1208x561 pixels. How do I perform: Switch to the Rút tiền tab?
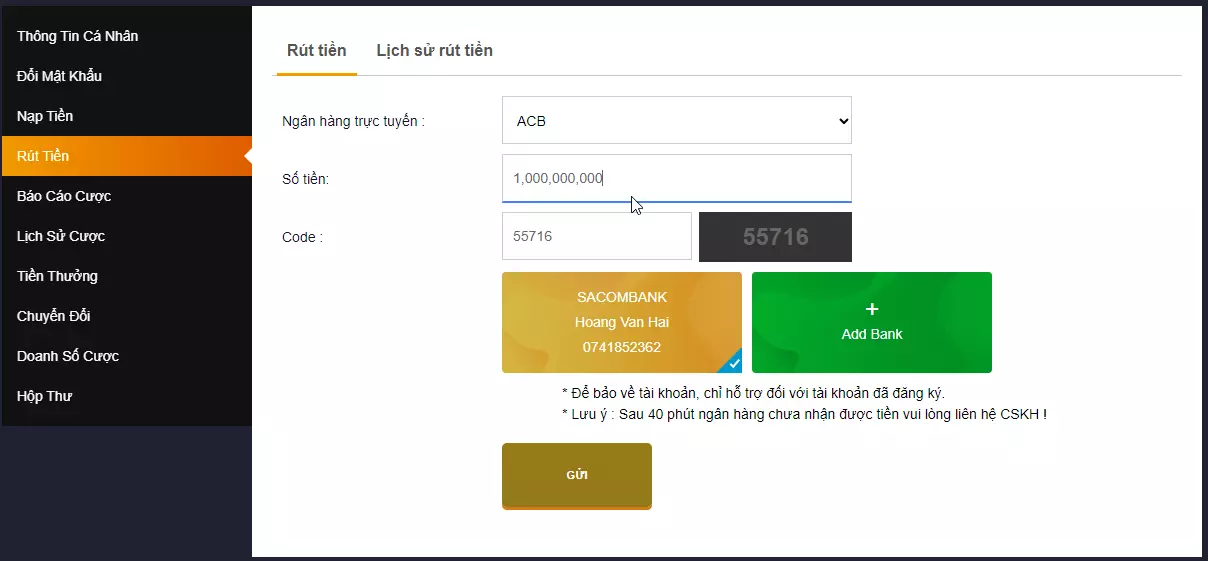click(x=316, y=51)
